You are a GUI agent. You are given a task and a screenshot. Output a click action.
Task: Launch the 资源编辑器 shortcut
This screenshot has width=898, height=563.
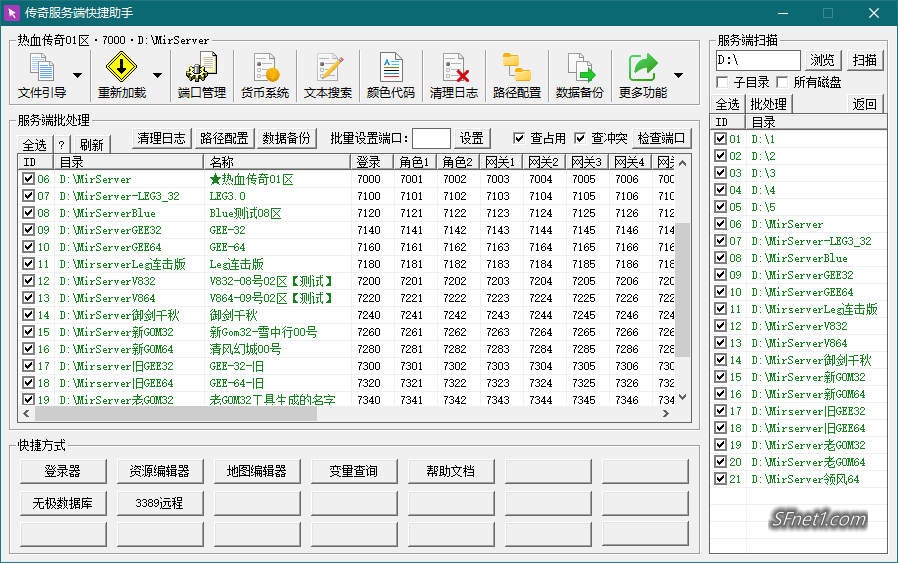tap(159, 471)
